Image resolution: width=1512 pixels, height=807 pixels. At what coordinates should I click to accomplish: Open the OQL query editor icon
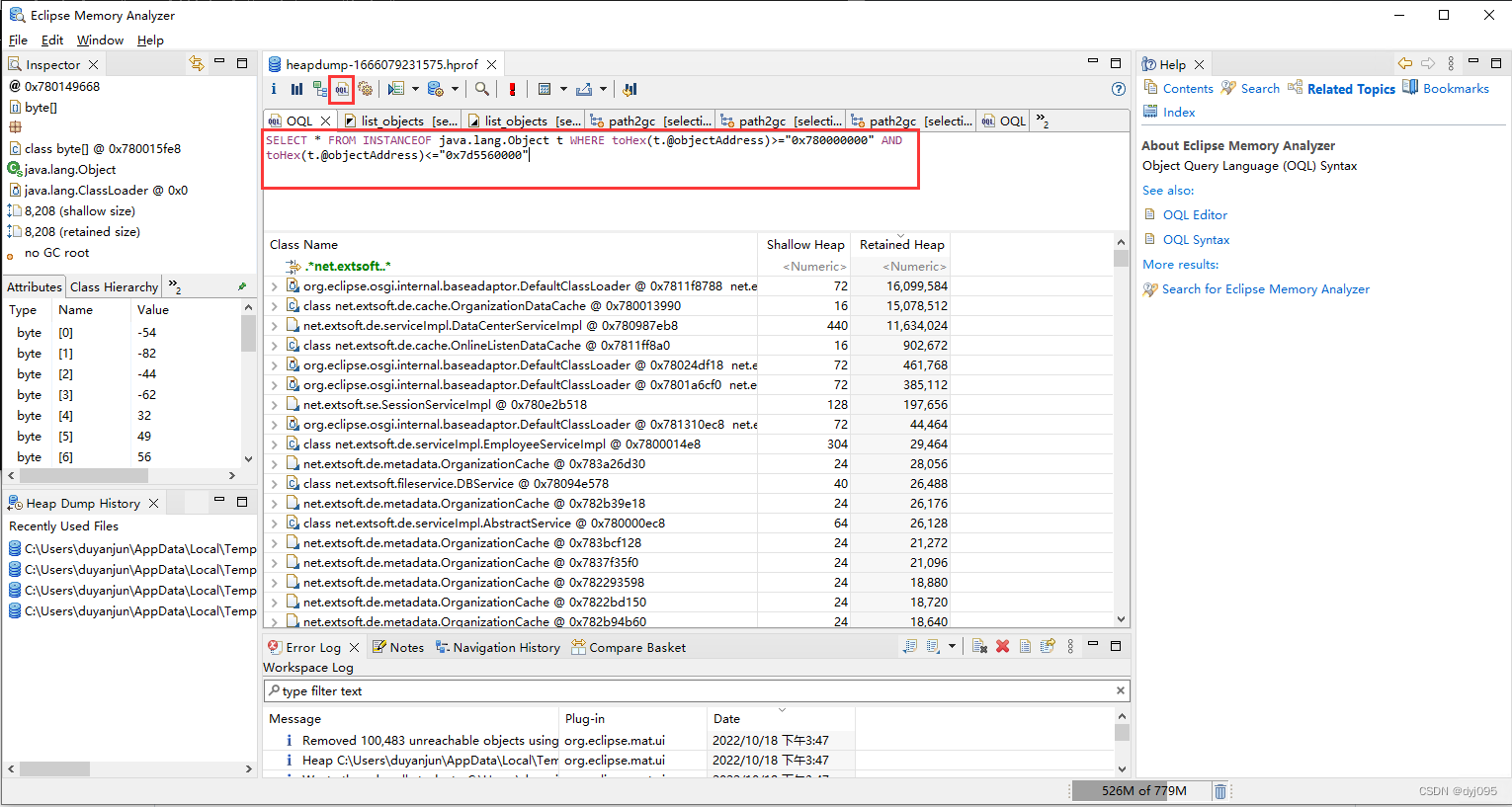point(342,89)
